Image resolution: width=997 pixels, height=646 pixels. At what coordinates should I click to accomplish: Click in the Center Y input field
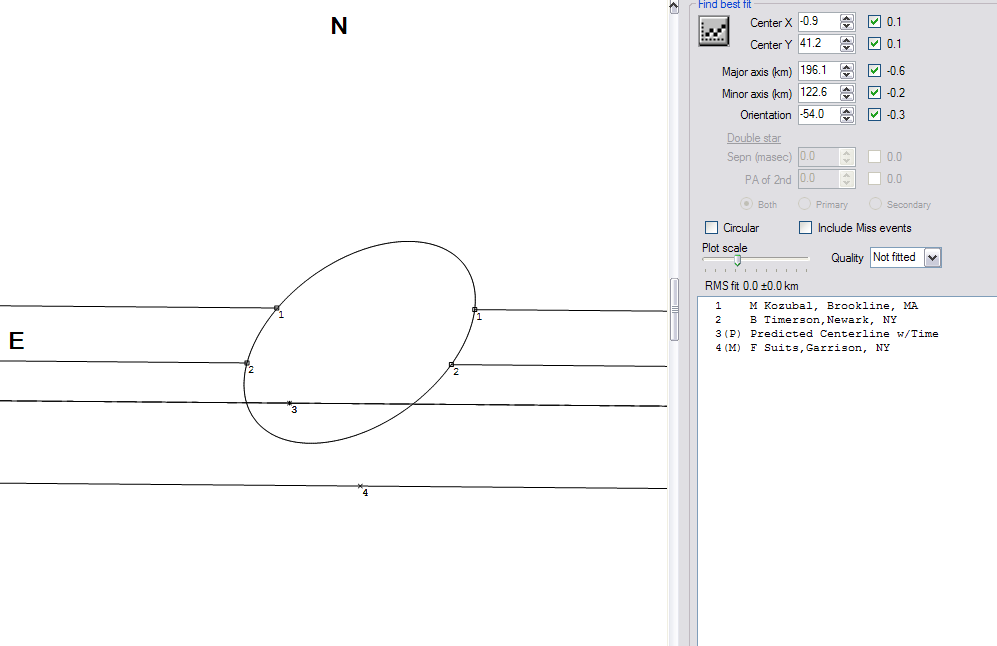click(817, 44)
